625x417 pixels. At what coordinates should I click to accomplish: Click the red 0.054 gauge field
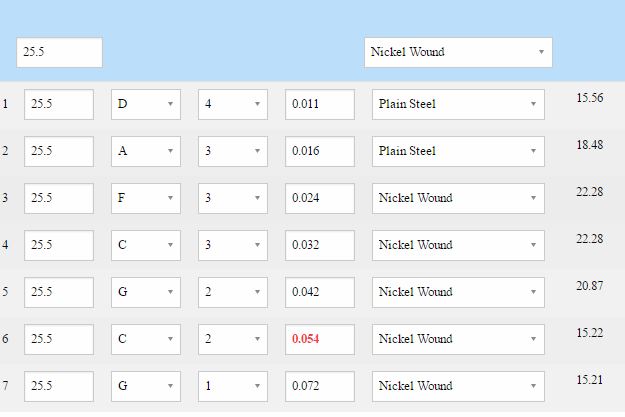320,340
